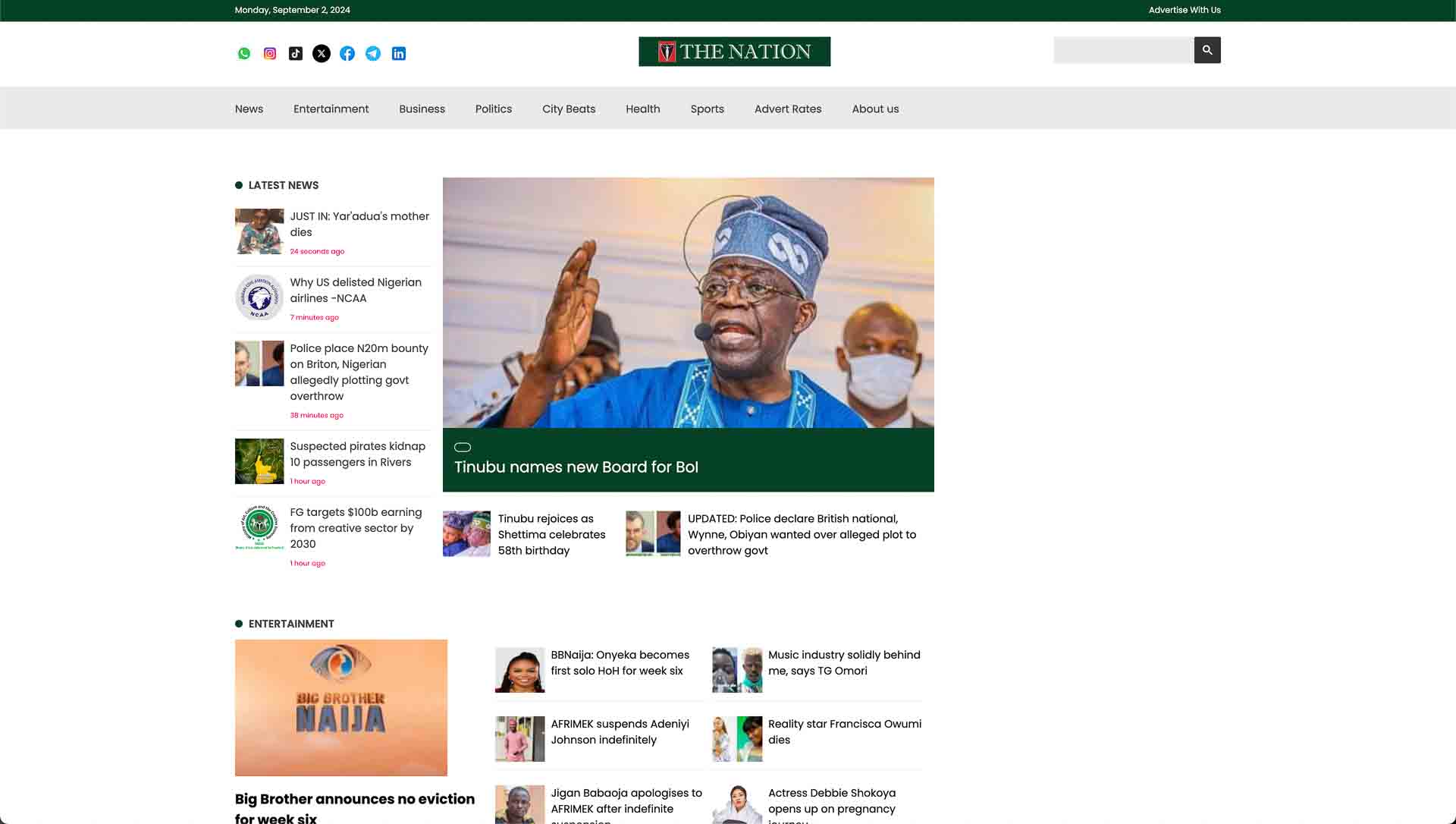Click the Tinubu main feature image
Viewport: 1456px width, 824px height.
[689, 303]
